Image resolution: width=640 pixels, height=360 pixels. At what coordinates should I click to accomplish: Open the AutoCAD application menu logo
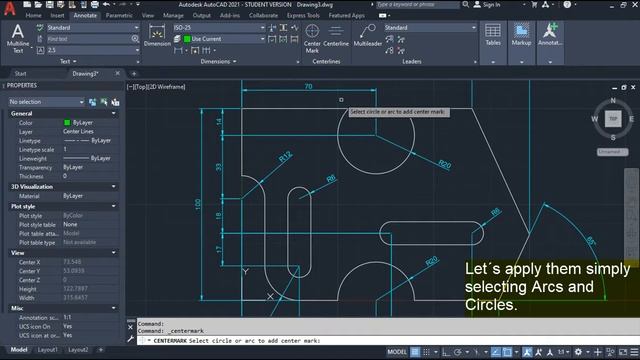(x=9, y=8)
